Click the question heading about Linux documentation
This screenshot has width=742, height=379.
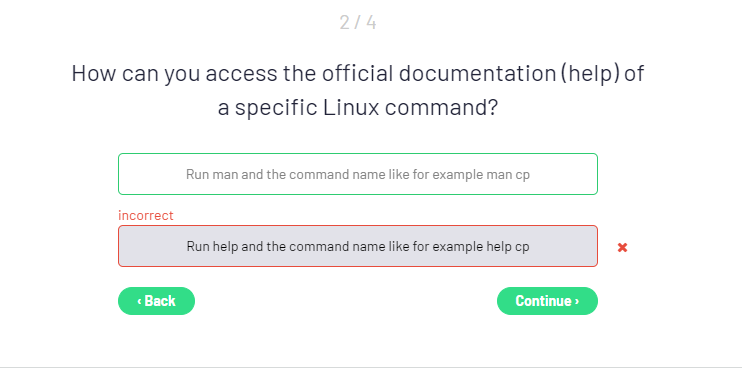pos(358,90)
